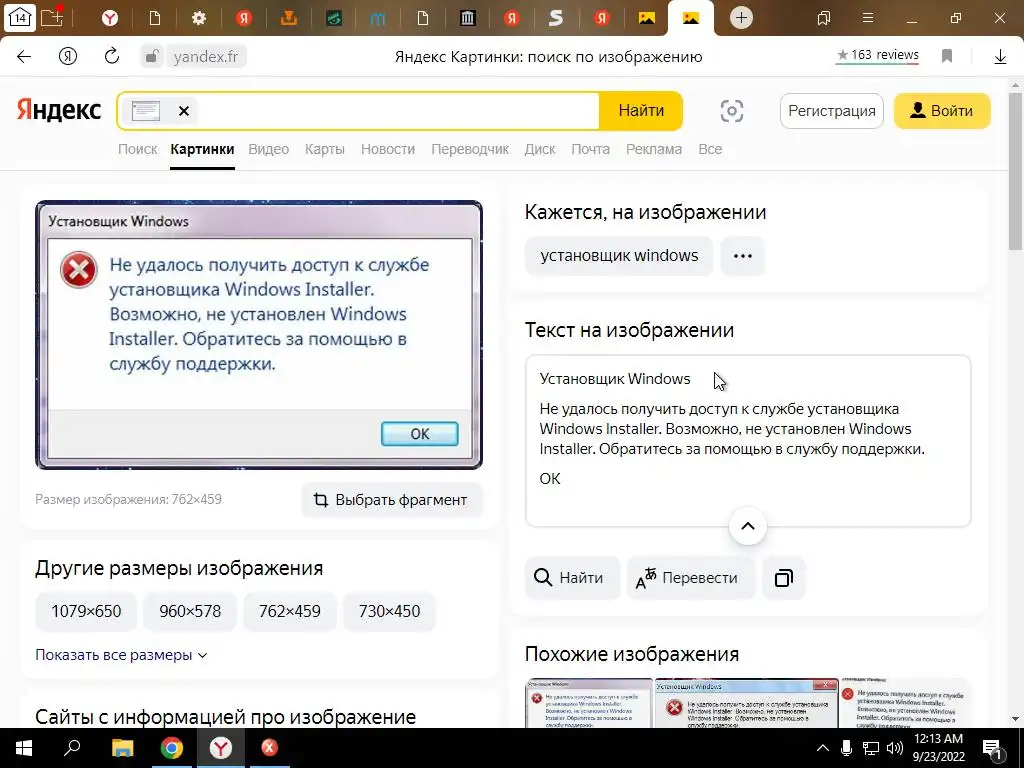
Task: Click inside the search text field
Action: click(x=398, y=111)
